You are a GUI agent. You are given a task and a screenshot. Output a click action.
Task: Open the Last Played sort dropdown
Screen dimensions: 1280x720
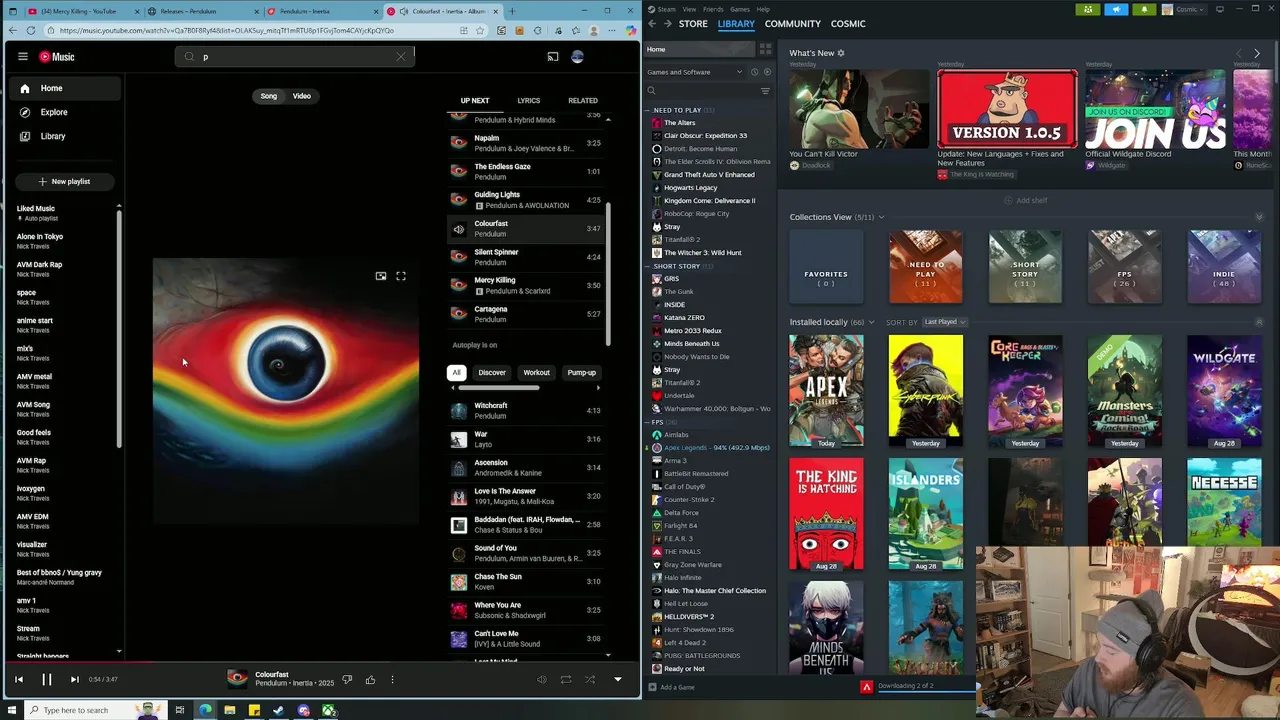[944, 322]
